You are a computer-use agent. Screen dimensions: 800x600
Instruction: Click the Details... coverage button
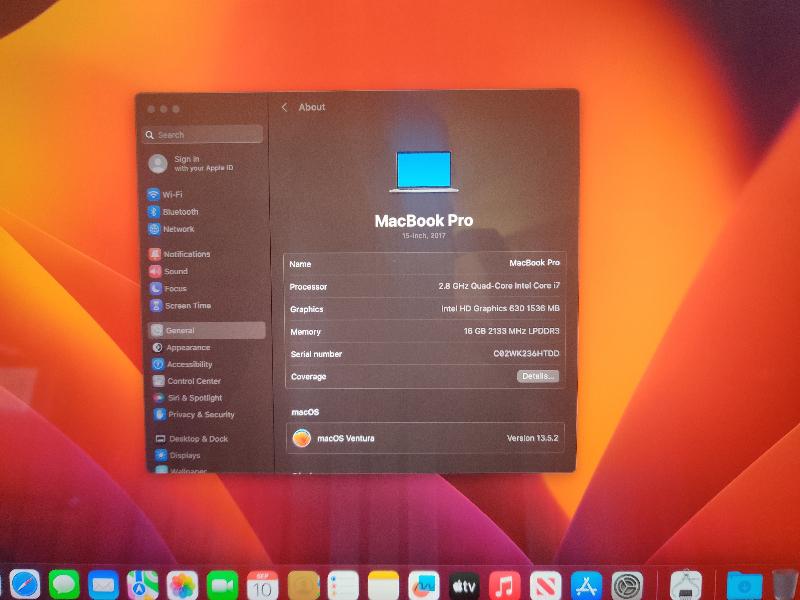coord(538,376)
